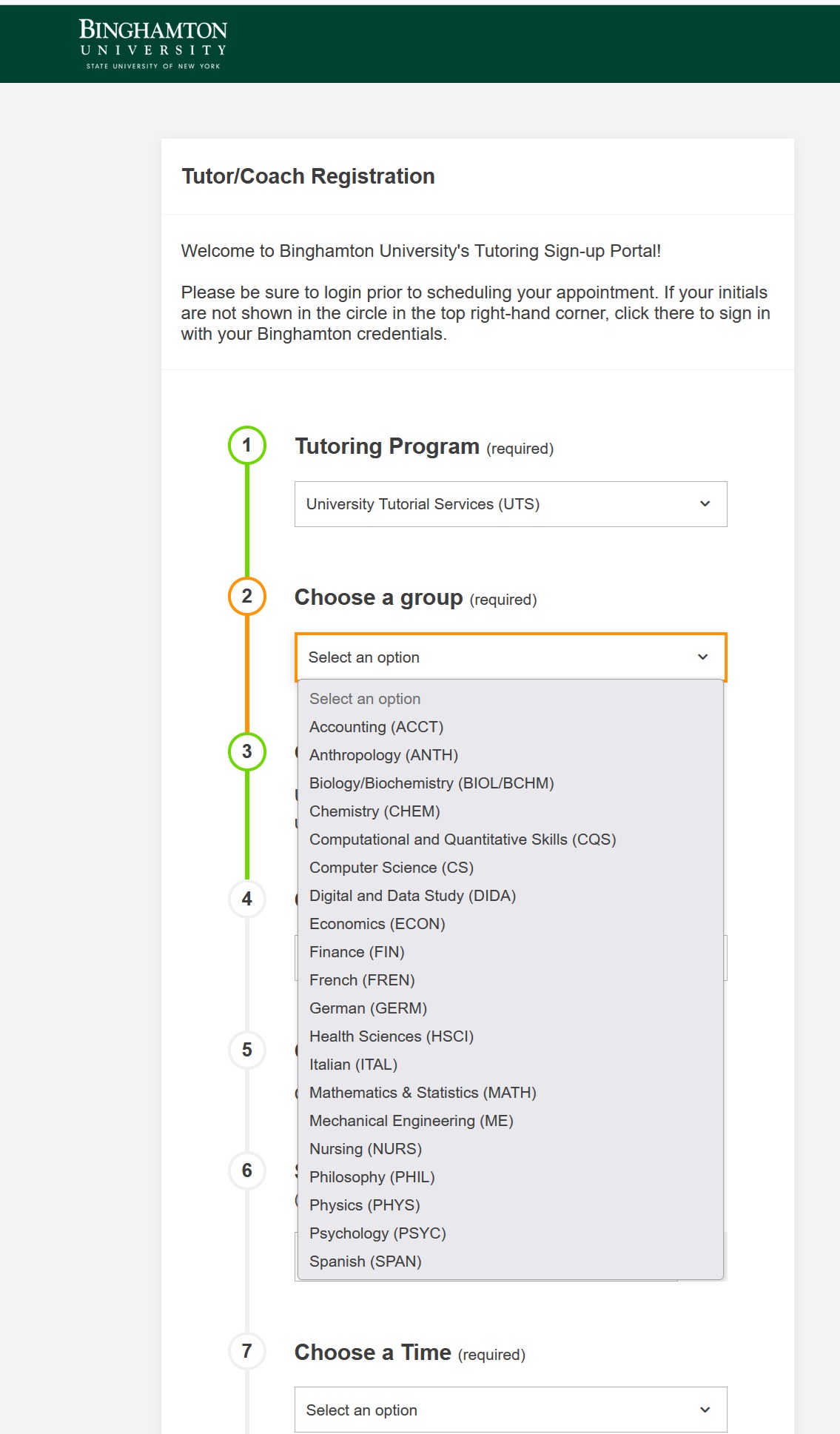Pick Mathematics & Statistics (MATH) option
840x1434 pixels.
tap(423, 1093)
